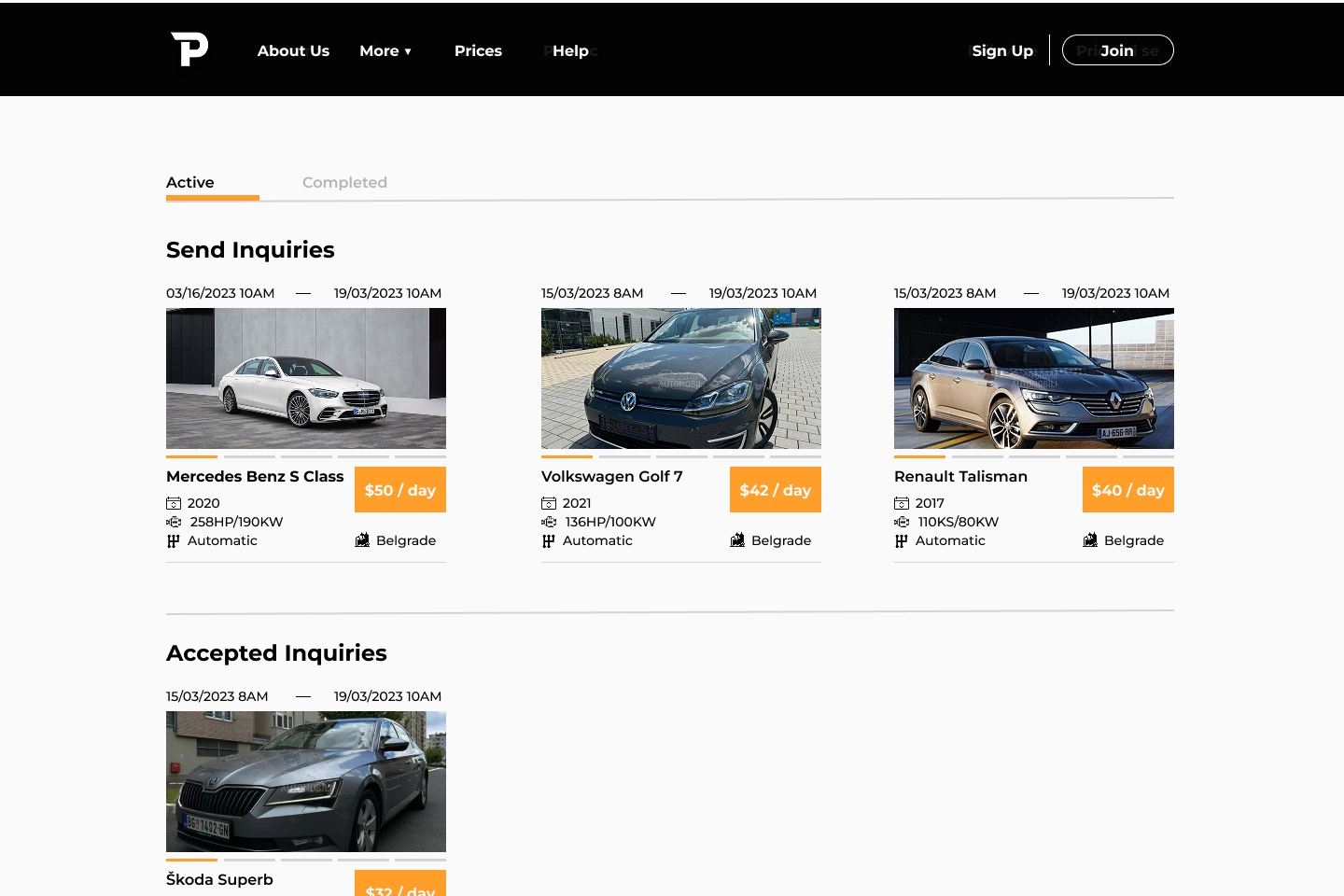Click the Accepted Inquiries heading

click(x=276, y=653)
